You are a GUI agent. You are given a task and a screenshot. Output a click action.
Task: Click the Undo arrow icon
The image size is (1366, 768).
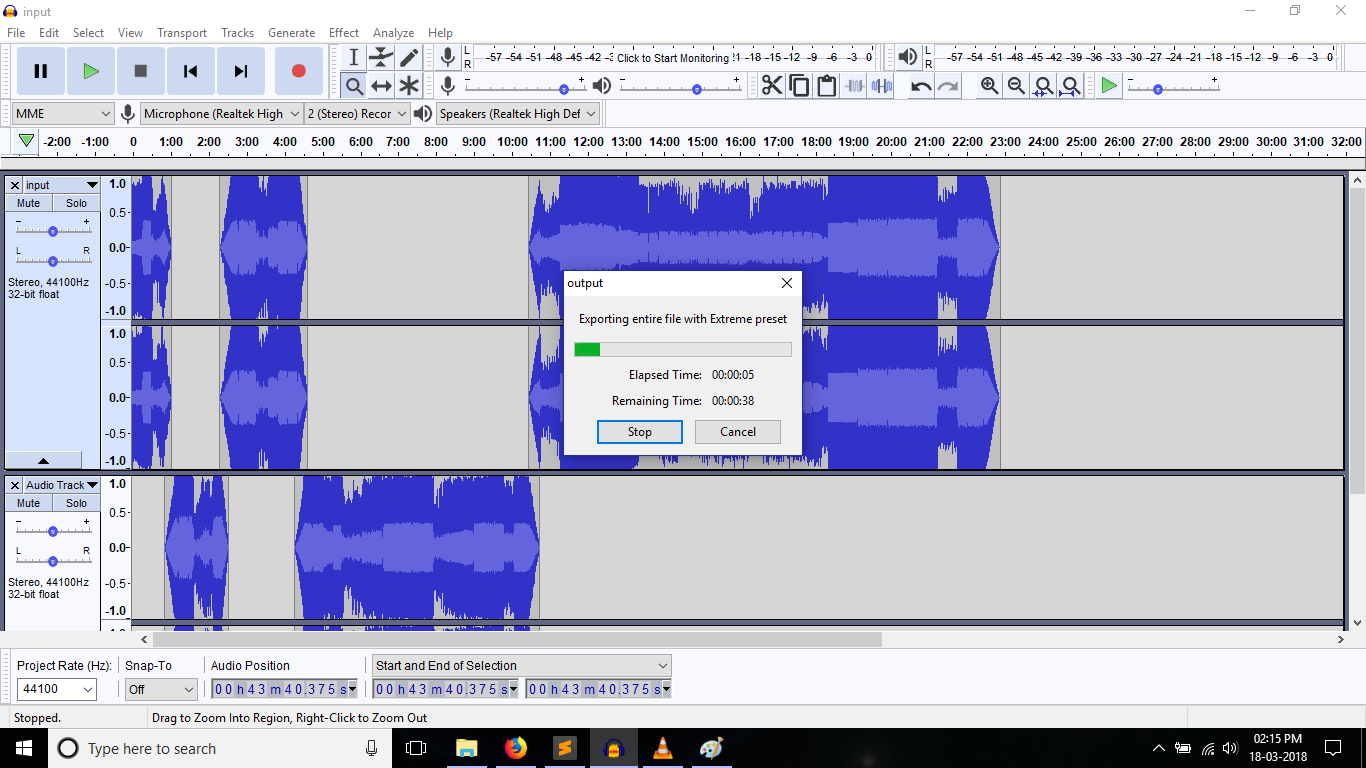tap(921, 86)
